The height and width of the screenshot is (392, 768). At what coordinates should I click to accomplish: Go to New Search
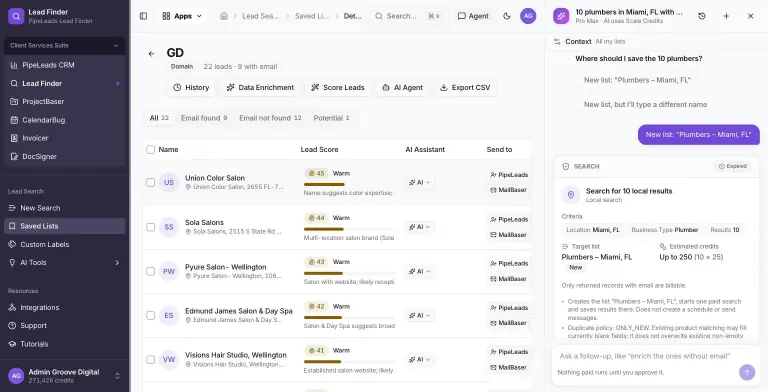pyautogui.click(x=64, y=208)
